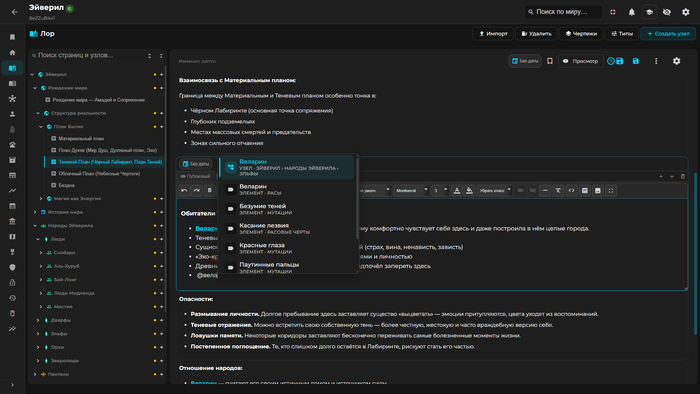Open the trend chart icon in sidebar
Image resolution: width=700 pixels, height=394 pixels.
coord(12,191)
